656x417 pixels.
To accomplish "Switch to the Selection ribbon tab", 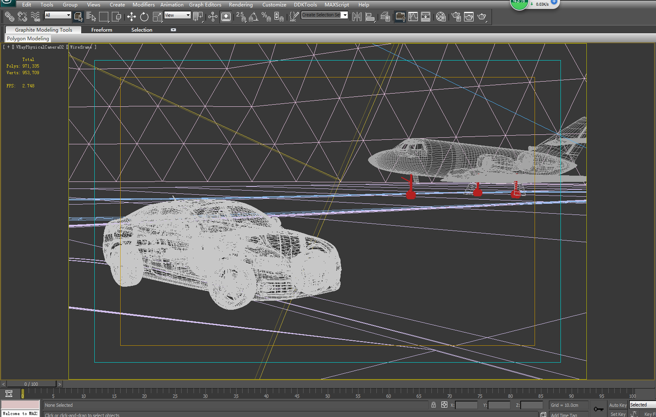I will point(142,30).
